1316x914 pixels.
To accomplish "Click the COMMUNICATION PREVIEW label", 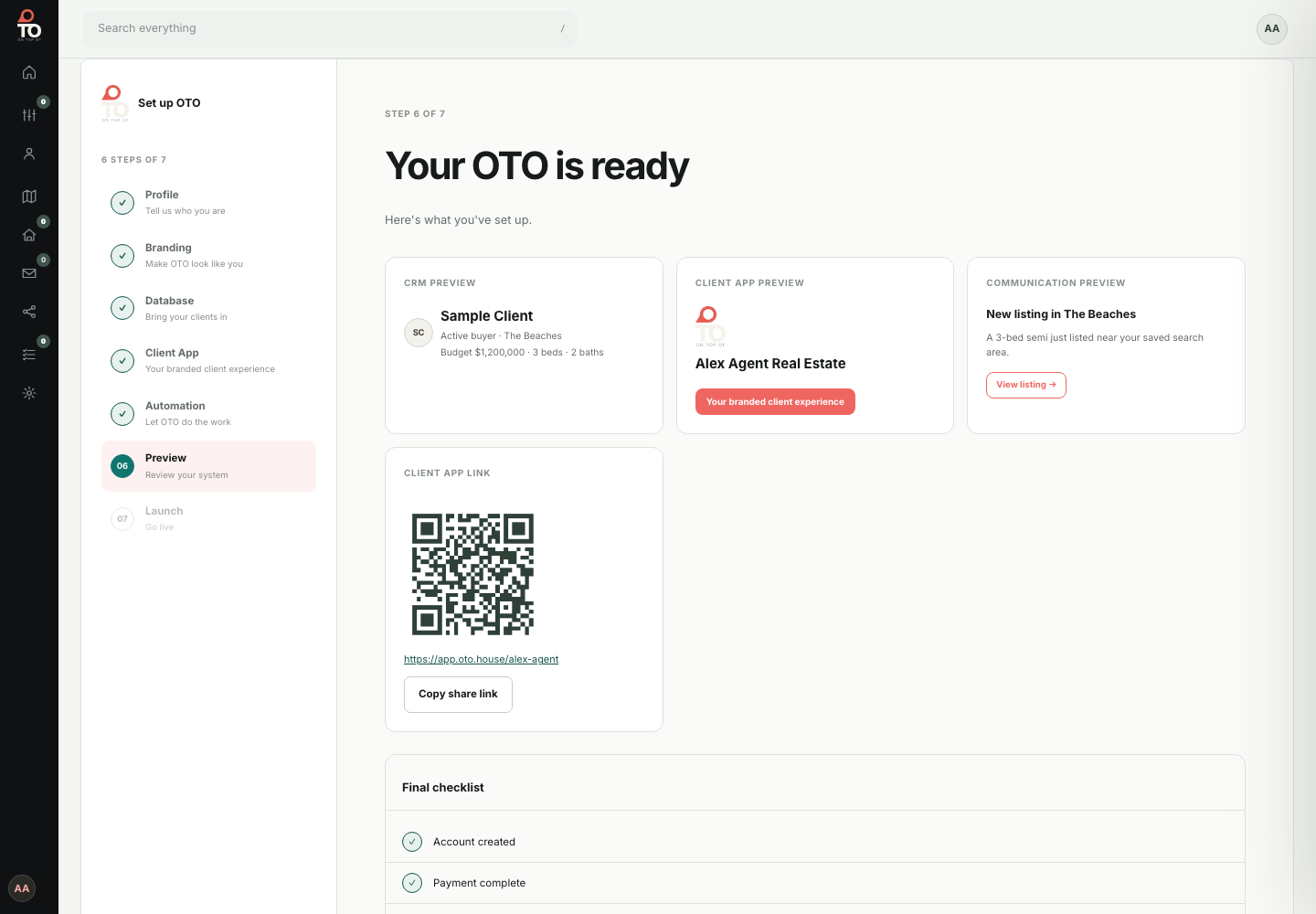I will [x=1056, y=283].
